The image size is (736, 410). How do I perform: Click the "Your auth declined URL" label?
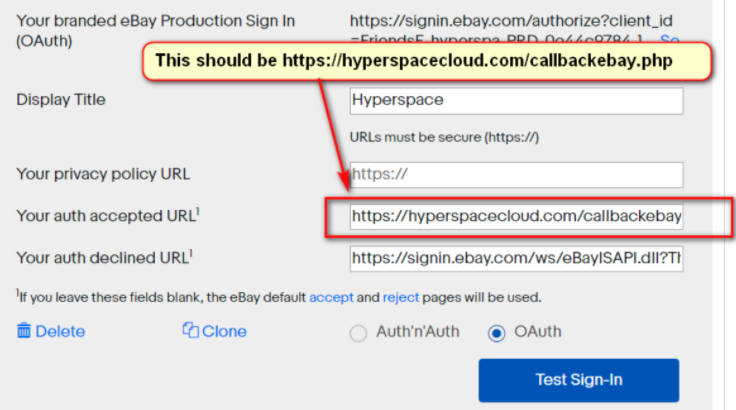[105, 257]
